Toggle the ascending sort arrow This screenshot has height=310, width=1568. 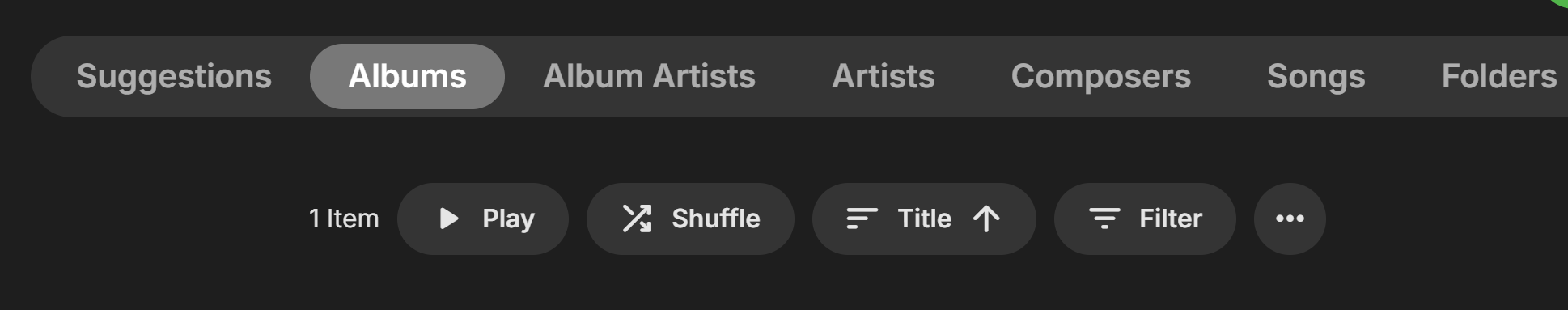tap(986, 219)
